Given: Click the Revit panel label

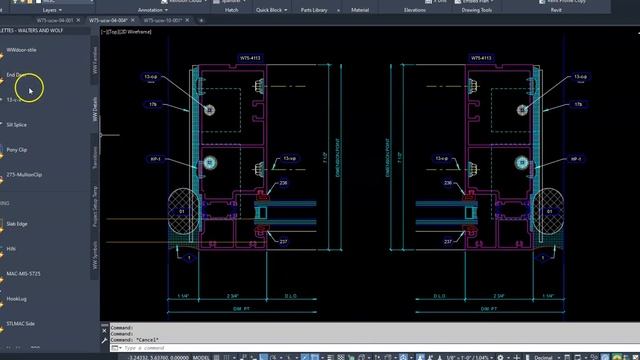Looking at the screenshot, I should [556, 10].
